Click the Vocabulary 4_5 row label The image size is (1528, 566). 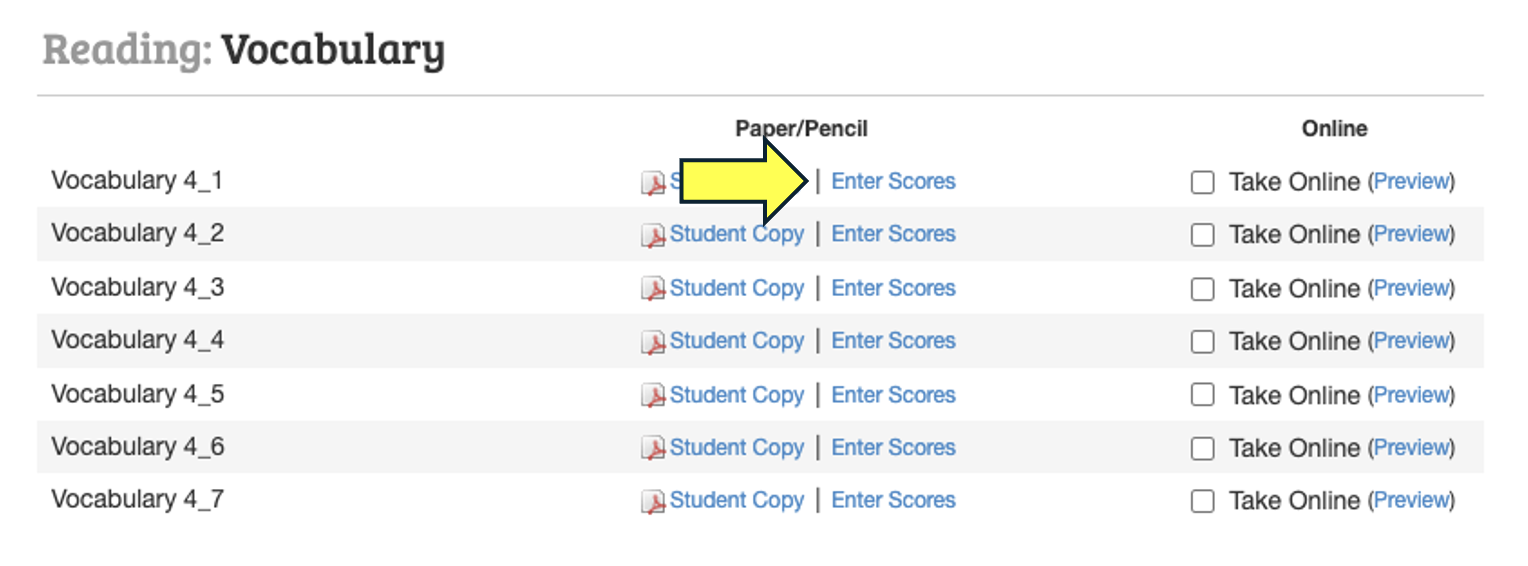(x=138, y=394)
